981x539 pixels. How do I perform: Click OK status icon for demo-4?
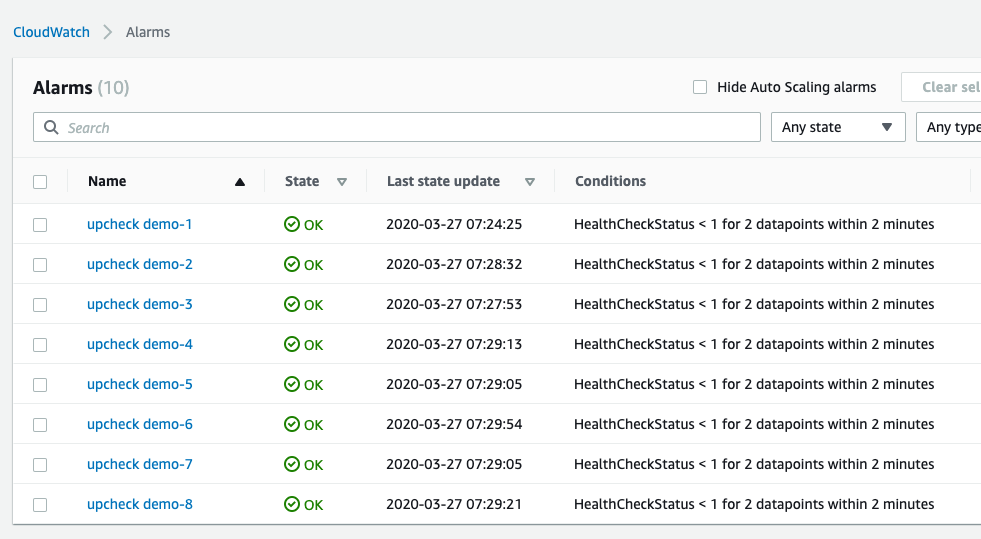click(x=292, y=344)
